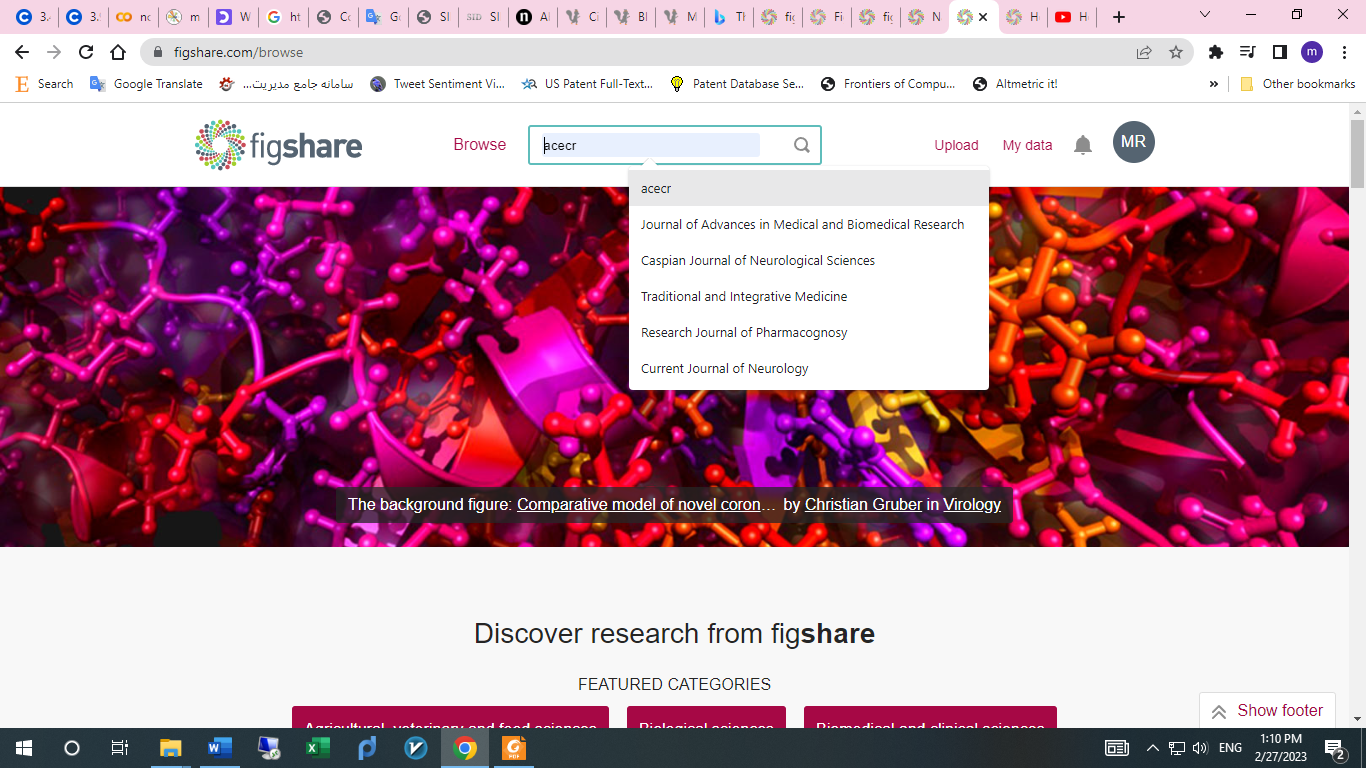
Task: Open the Chrome three-dot menu
Action: [1344, 52]
